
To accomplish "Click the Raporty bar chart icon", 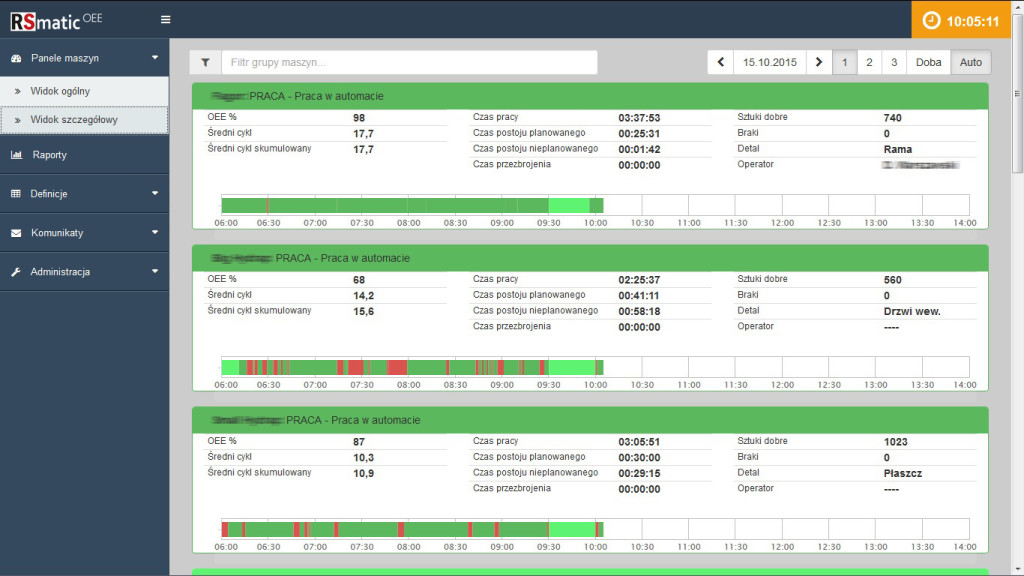I will tap(16, 155).
